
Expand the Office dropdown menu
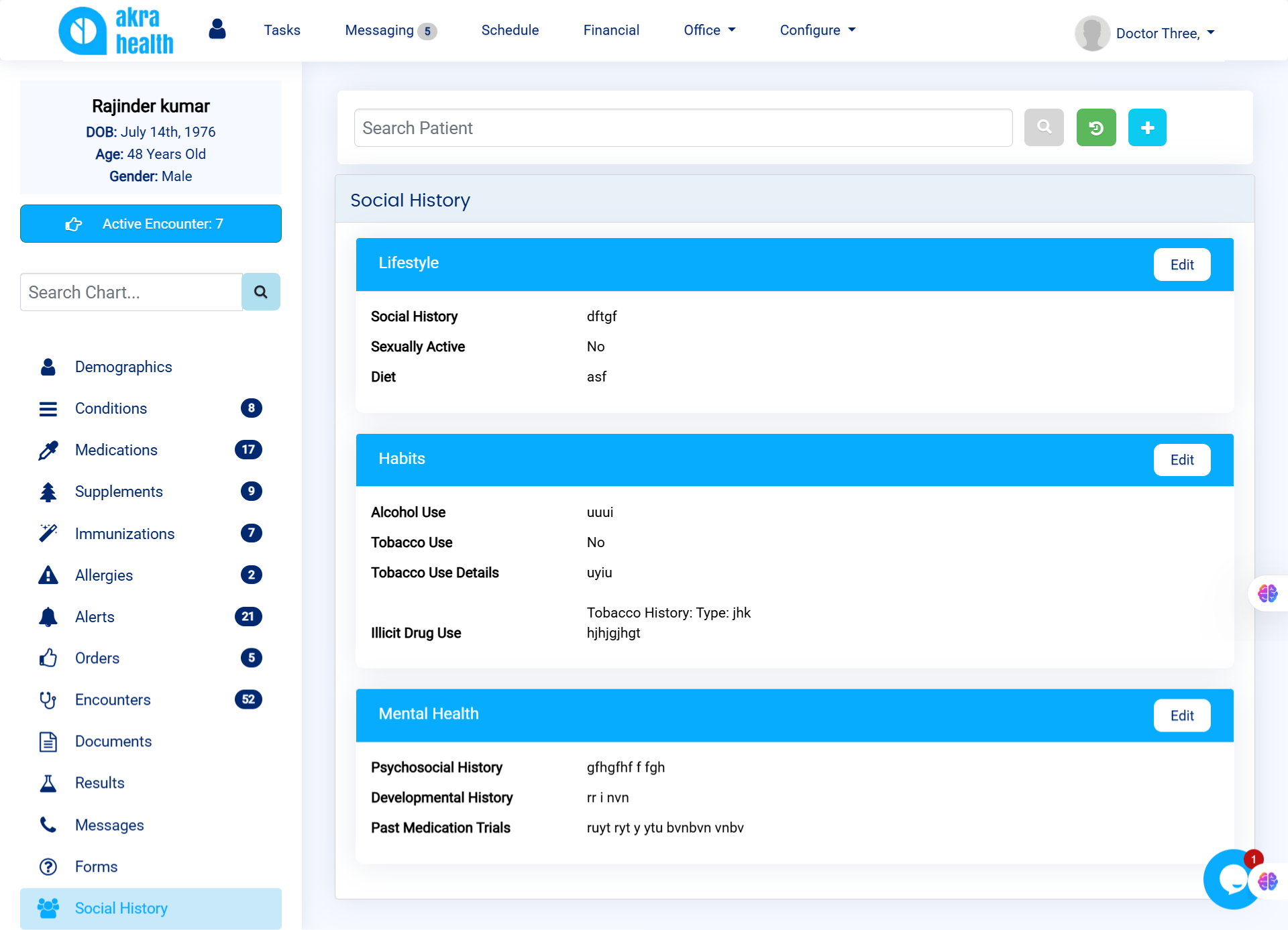pos(709,30)
